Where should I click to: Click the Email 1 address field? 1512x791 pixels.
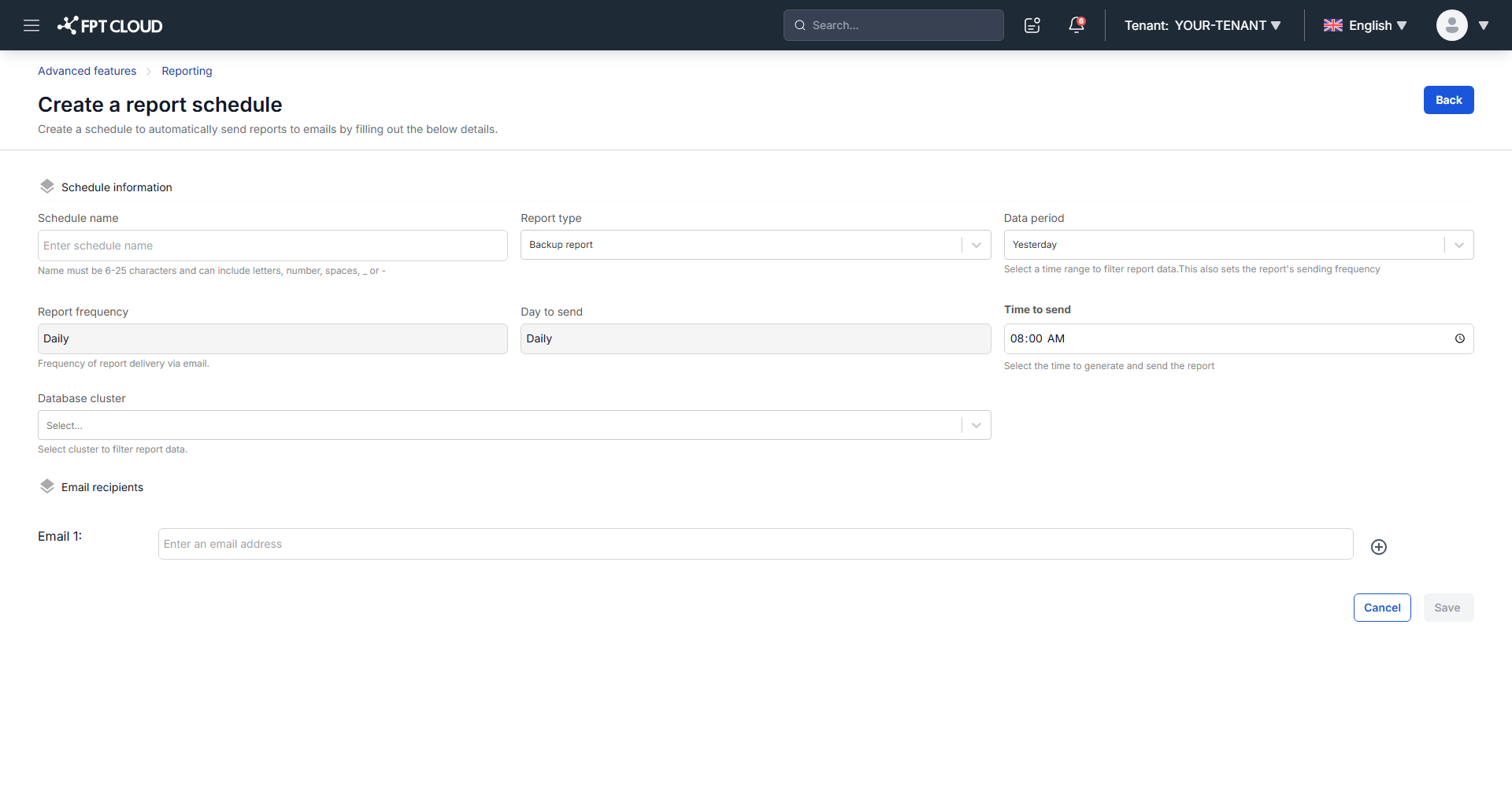tap(755, 544)
